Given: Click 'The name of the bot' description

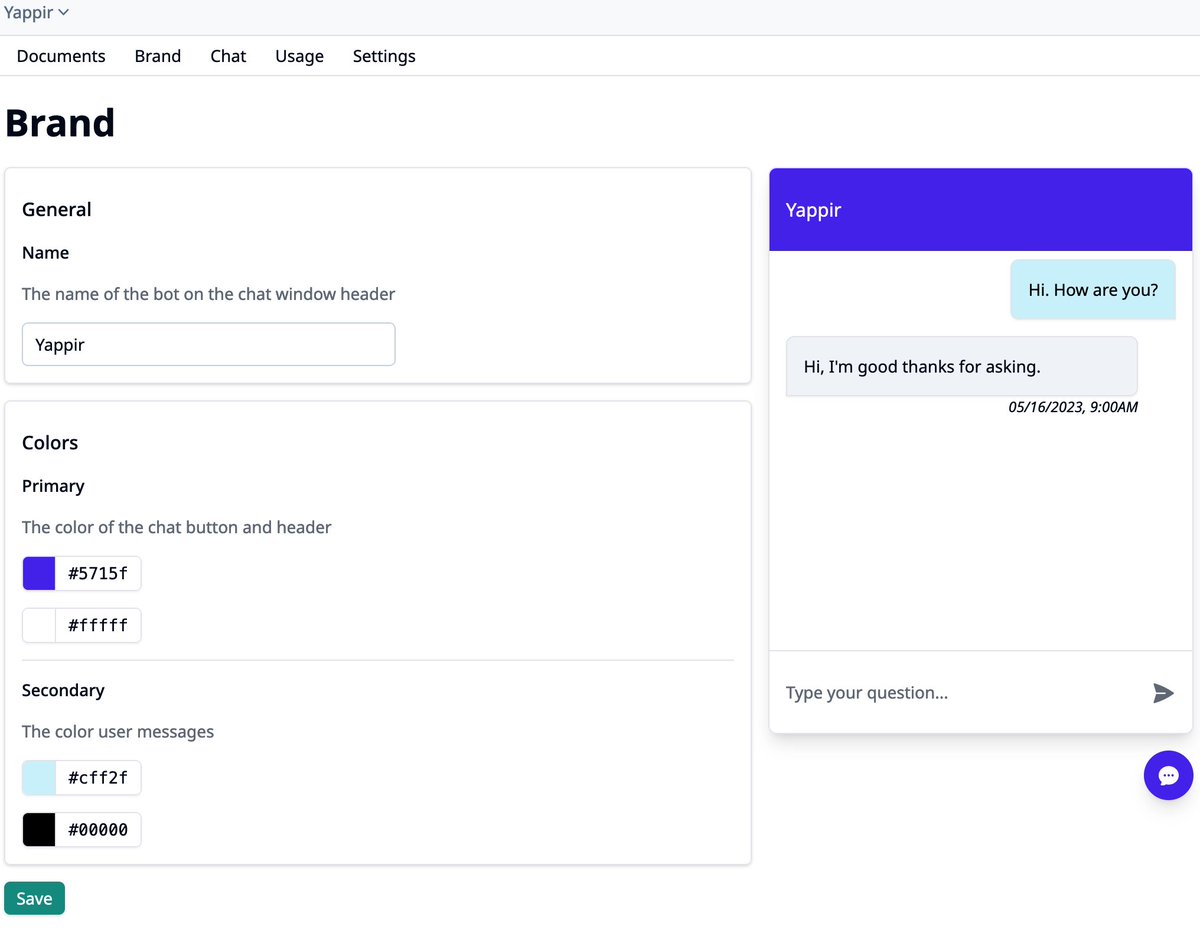Looking at the screenshot, I should [209, 294].
